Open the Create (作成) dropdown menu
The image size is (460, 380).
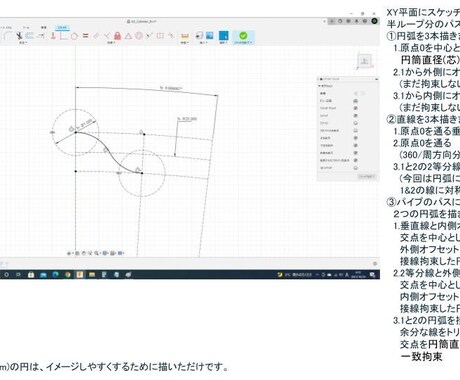tap(23, 43)
